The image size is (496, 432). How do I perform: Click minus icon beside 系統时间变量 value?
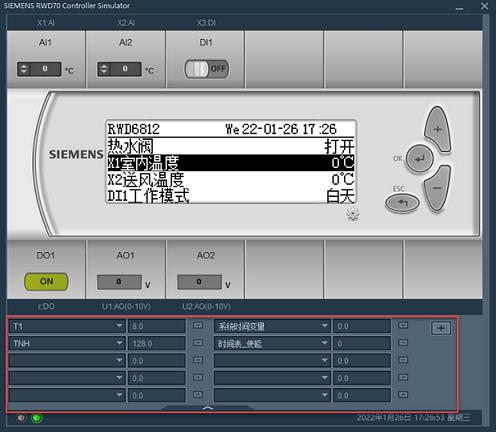[x=403, y=325]
